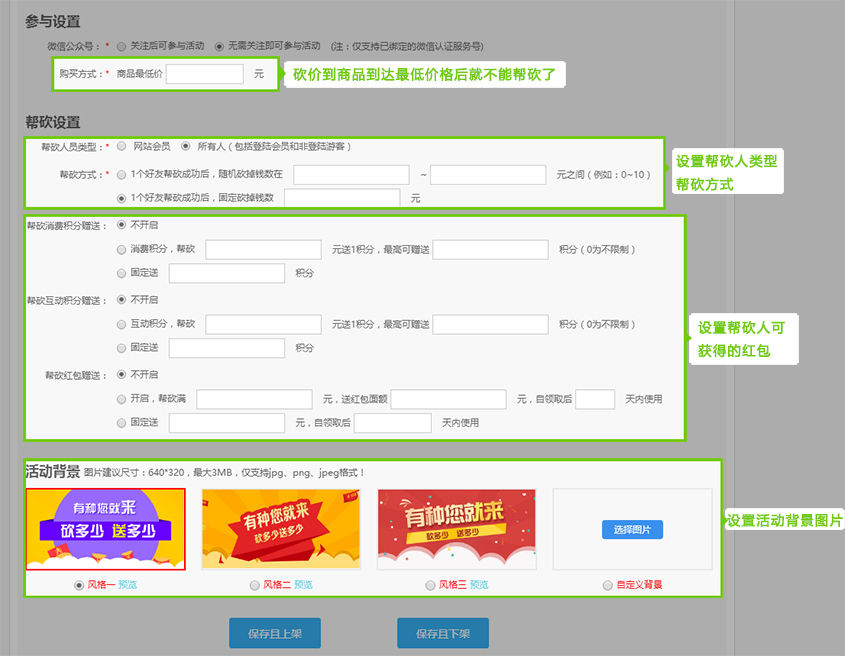This screenshot has width=845, height=656.
Task: Click the 送红包面额 amount input field
Action: point(449,399)
